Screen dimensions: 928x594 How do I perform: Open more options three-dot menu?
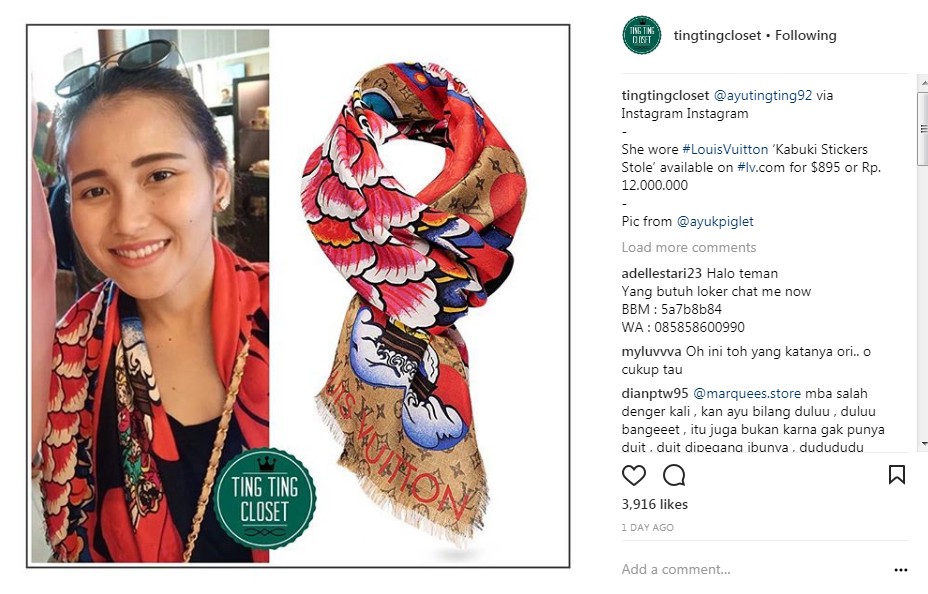click(x=901, y=570)
